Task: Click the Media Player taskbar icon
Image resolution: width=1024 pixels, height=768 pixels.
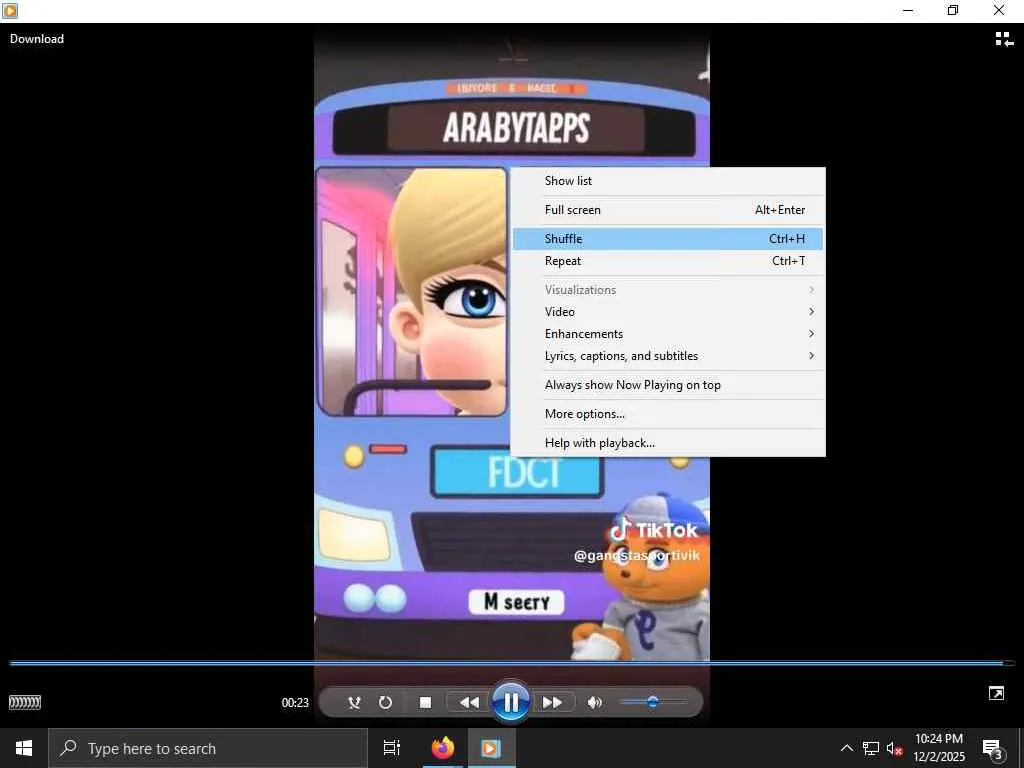Action: (x=491, y=748)
